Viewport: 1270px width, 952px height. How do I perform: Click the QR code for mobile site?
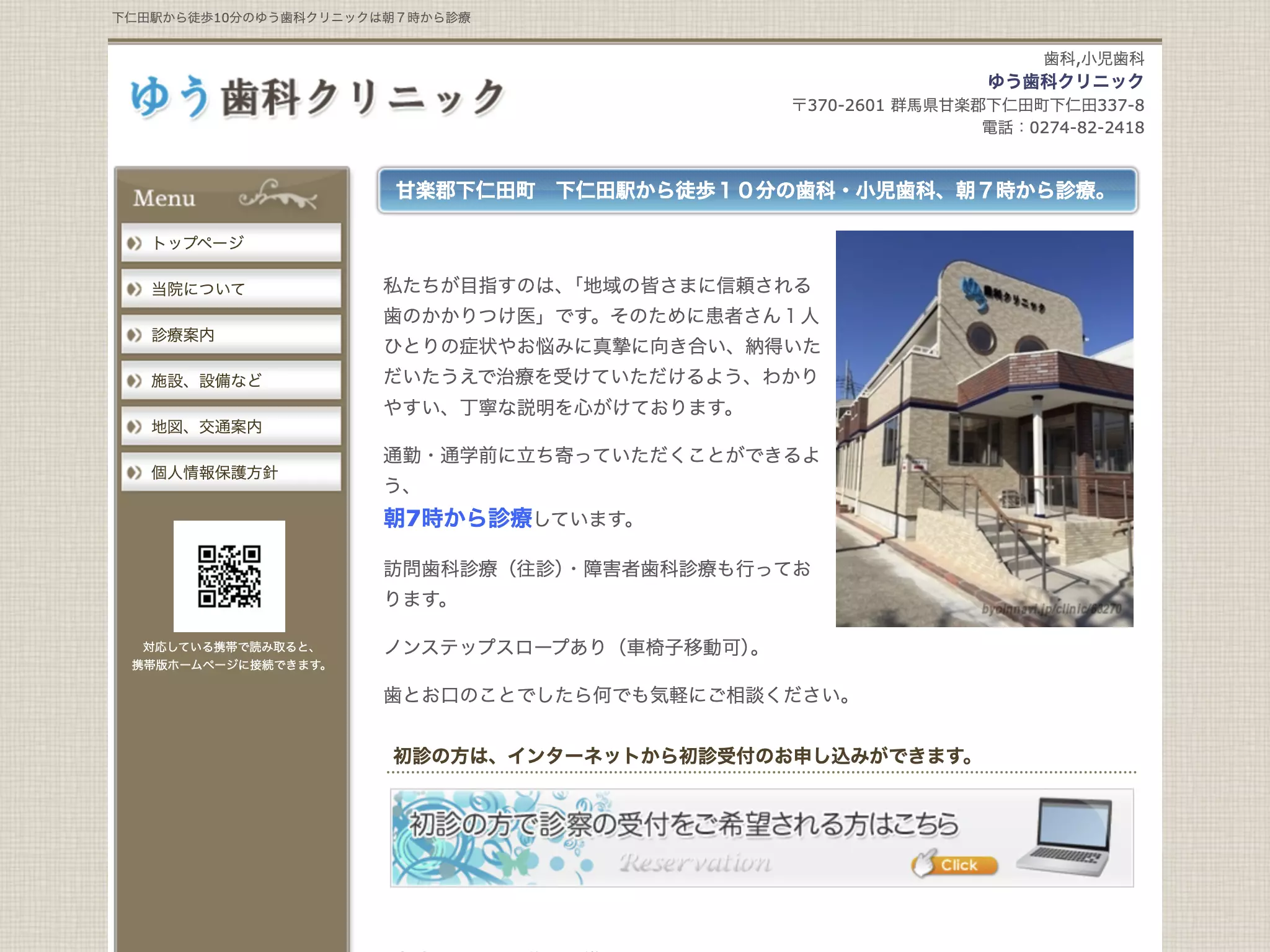[x=229, y=576]
